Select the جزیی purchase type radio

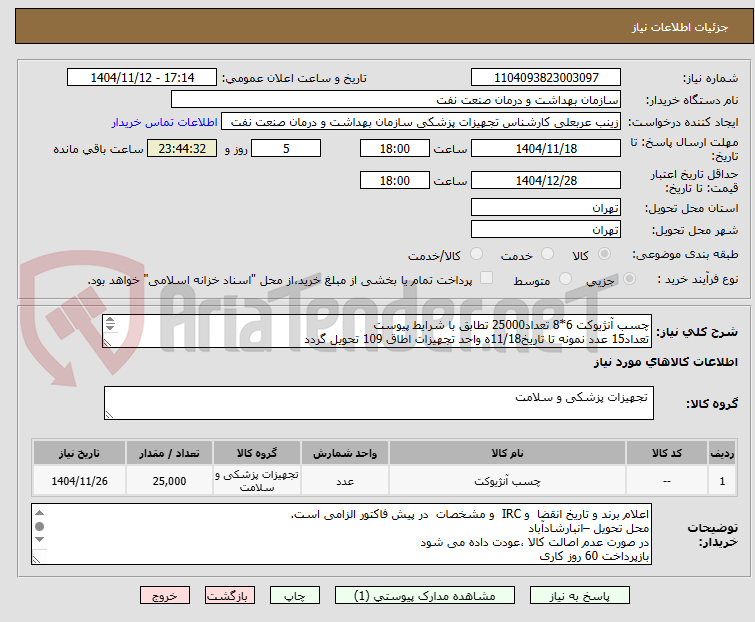tap(629, 279)
